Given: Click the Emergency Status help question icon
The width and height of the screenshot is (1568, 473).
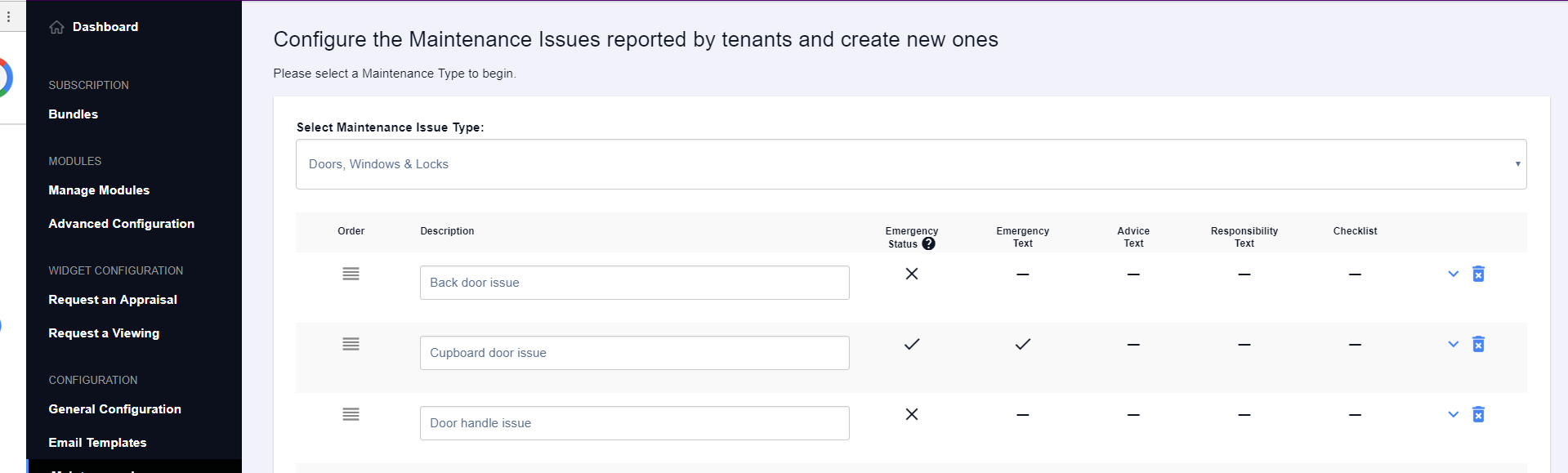Looking at the screenshot, I should point(928,243).
